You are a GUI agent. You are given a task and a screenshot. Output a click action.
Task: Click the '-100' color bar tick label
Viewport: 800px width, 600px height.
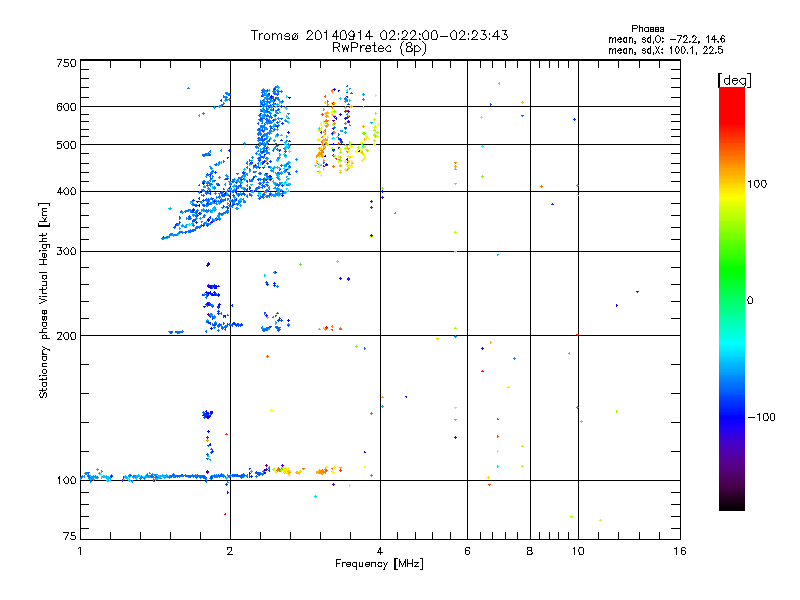pyautogui.click(x=761, y=417)
